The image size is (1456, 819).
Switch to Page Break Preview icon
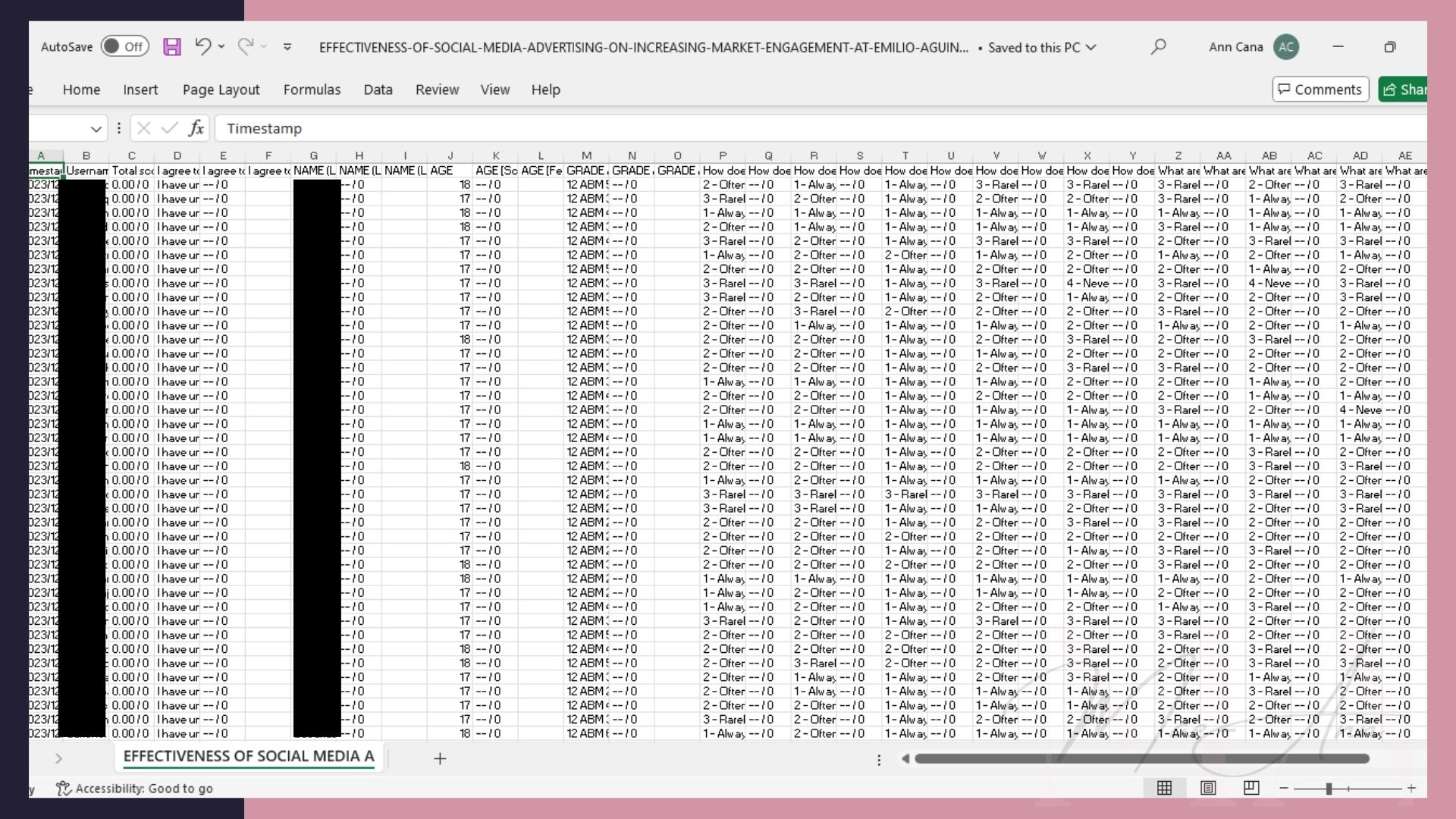tap(1251, 788)
